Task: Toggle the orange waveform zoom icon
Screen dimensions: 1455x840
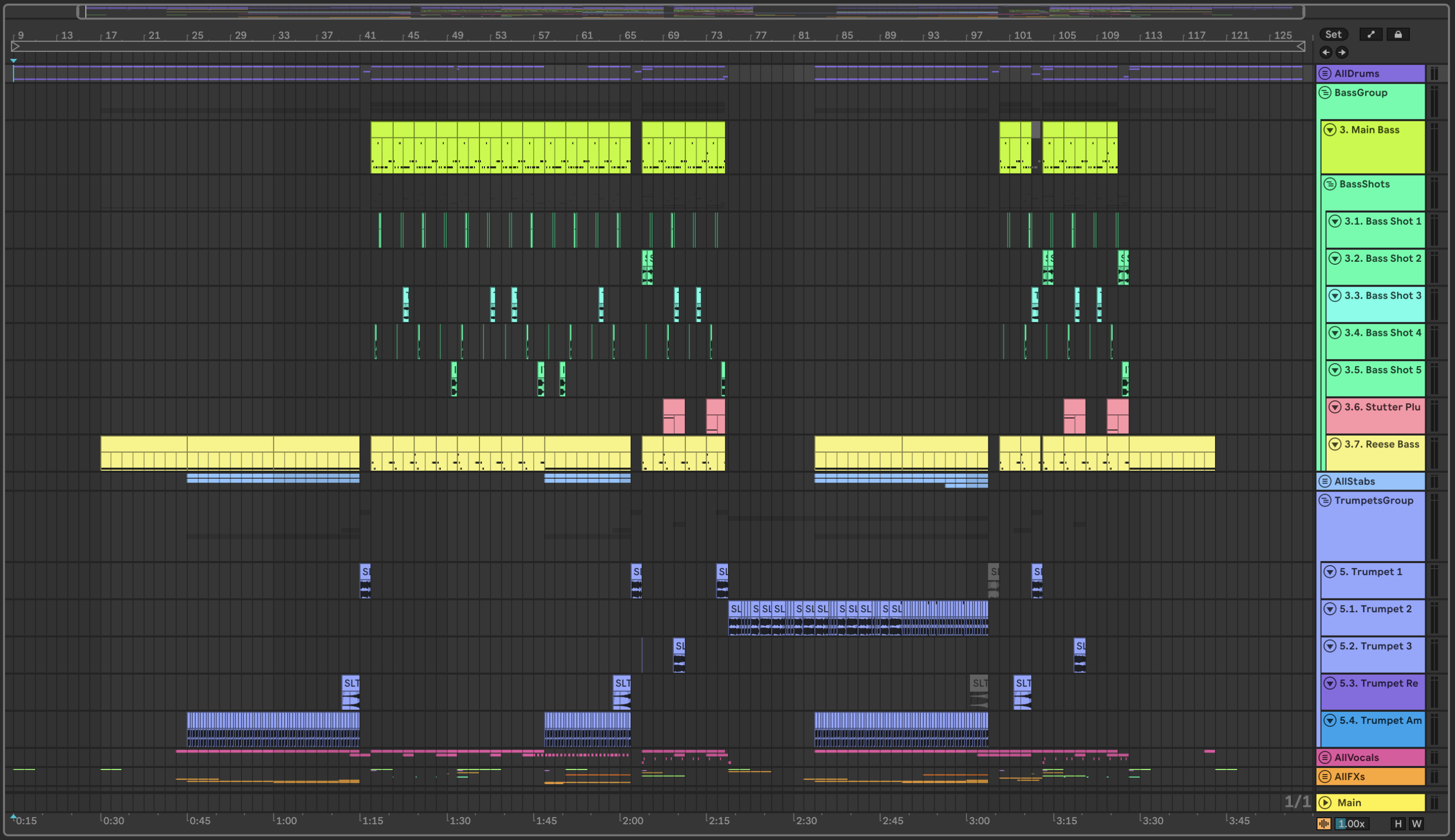Action: click(x=1324, y=824)
